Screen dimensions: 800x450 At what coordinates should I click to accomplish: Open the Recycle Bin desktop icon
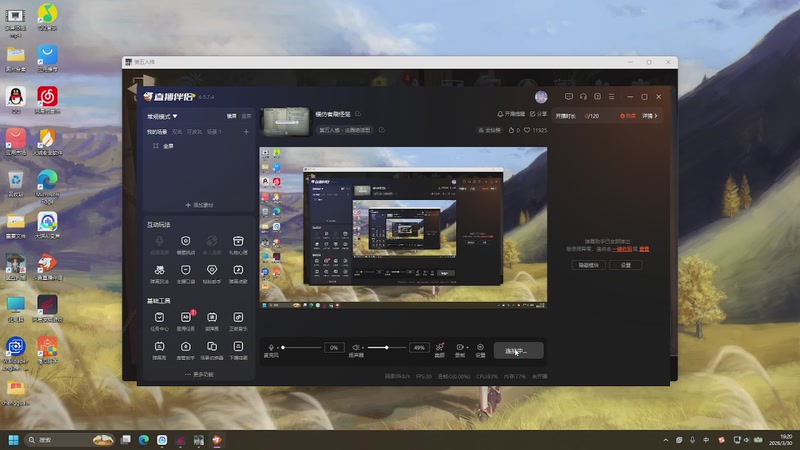(x=16, y=184)
